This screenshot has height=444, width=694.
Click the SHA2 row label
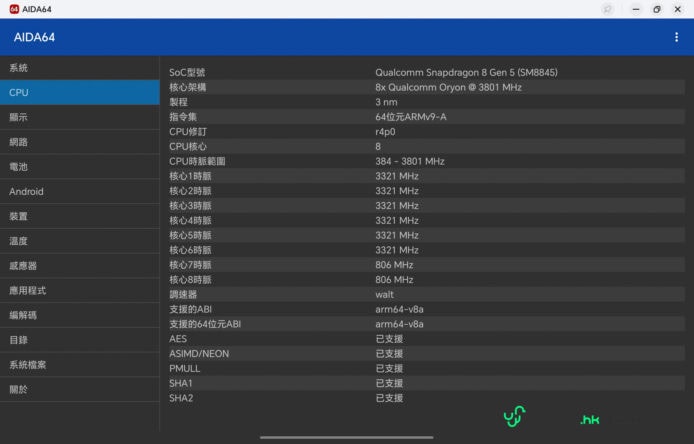point(181,398)
